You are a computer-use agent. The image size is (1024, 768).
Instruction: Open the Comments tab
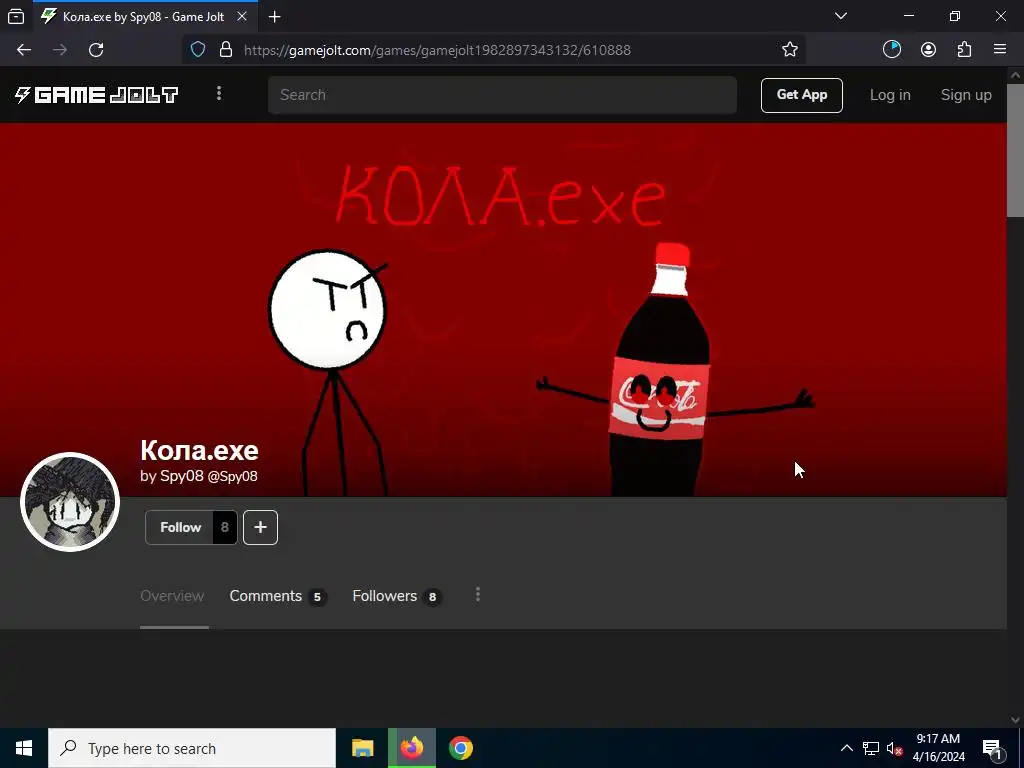coord(278,596)
